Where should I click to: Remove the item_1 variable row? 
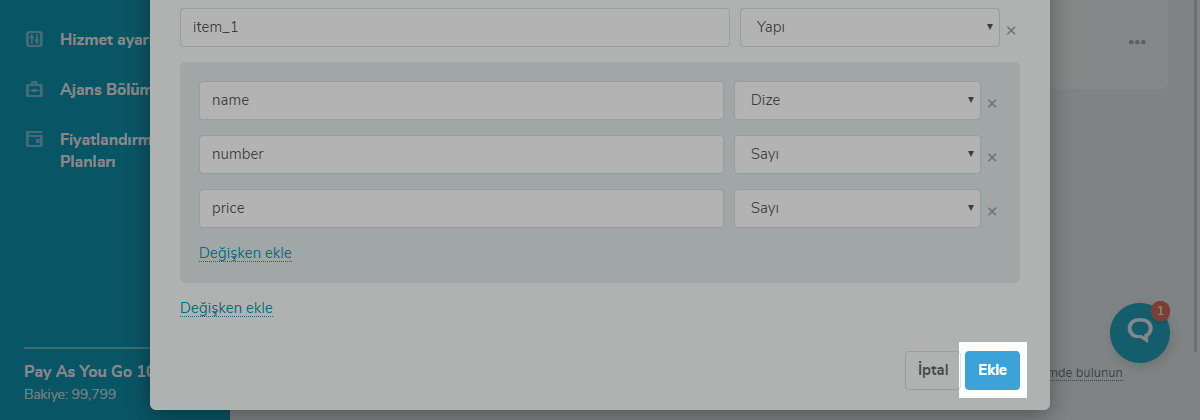(1011, 31)
